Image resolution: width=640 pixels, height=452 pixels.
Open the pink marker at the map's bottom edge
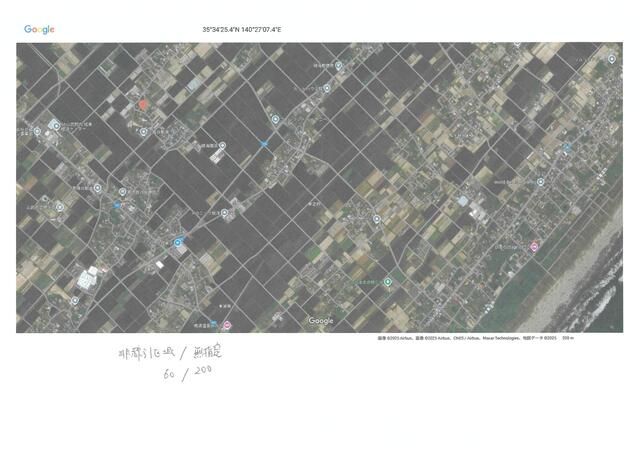click(227, 325)
